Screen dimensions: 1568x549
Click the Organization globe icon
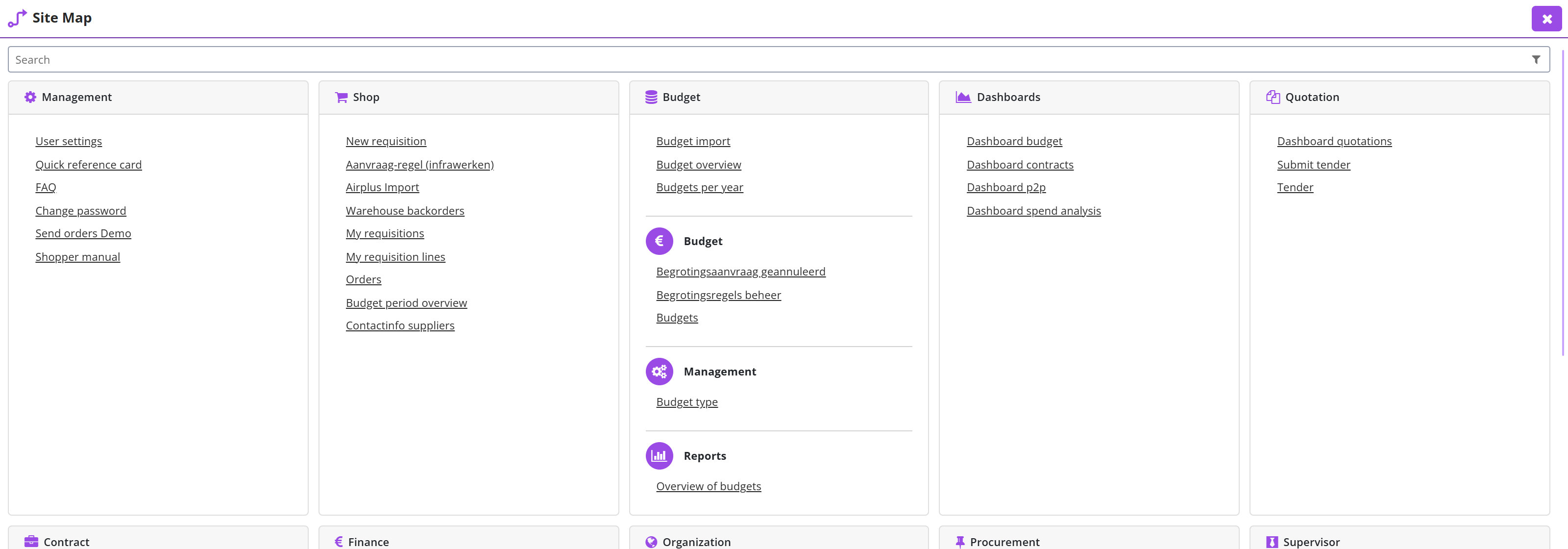pyautogui.click(x=651, y=542)
